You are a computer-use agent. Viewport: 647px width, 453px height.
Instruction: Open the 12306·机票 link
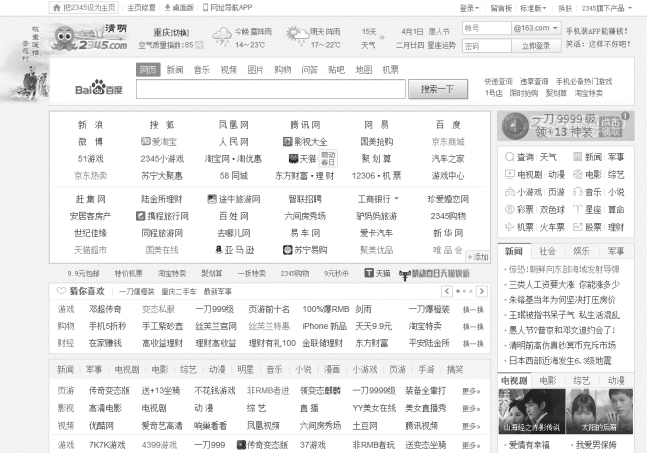pos(376,176)
